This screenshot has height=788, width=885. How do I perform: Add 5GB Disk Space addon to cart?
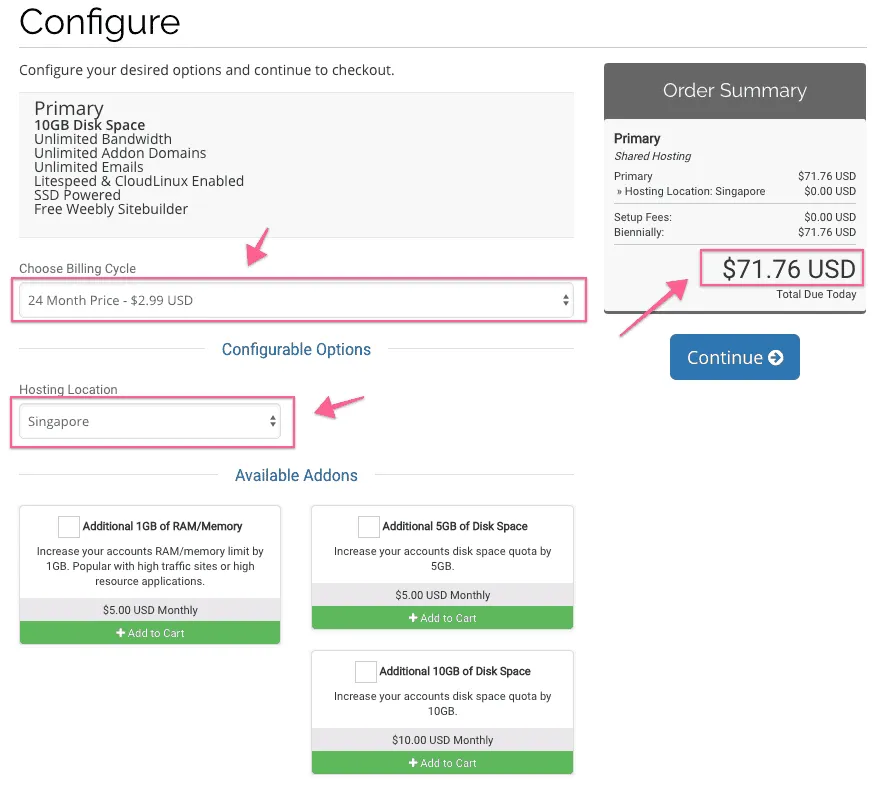(442, 618)
